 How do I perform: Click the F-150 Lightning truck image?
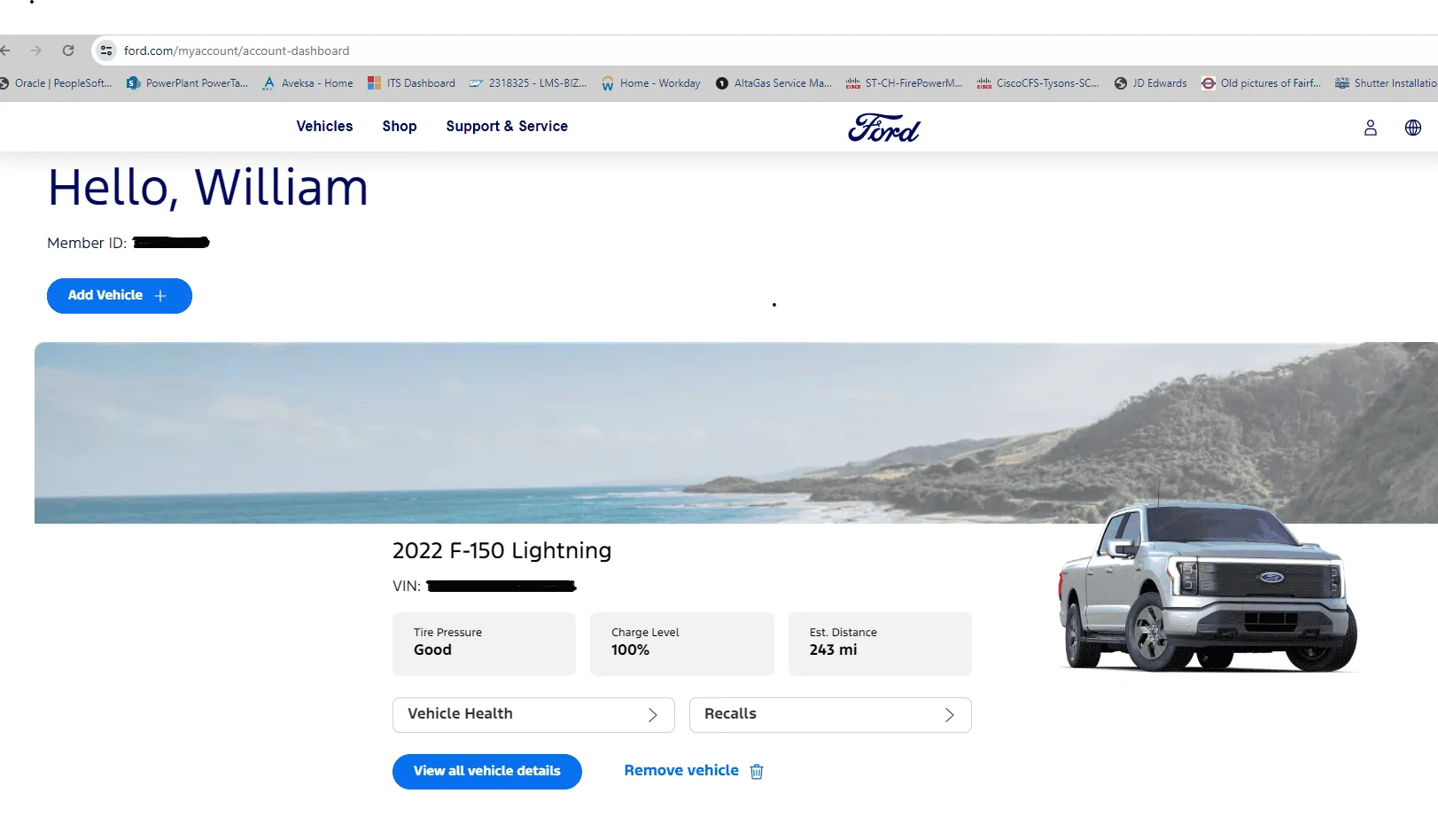click(x=1208, y=589)
